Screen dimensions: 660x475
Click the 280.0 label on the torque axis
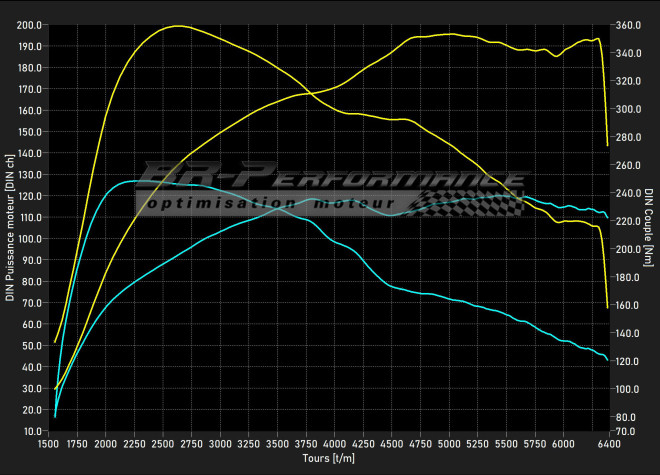[629, 137]
